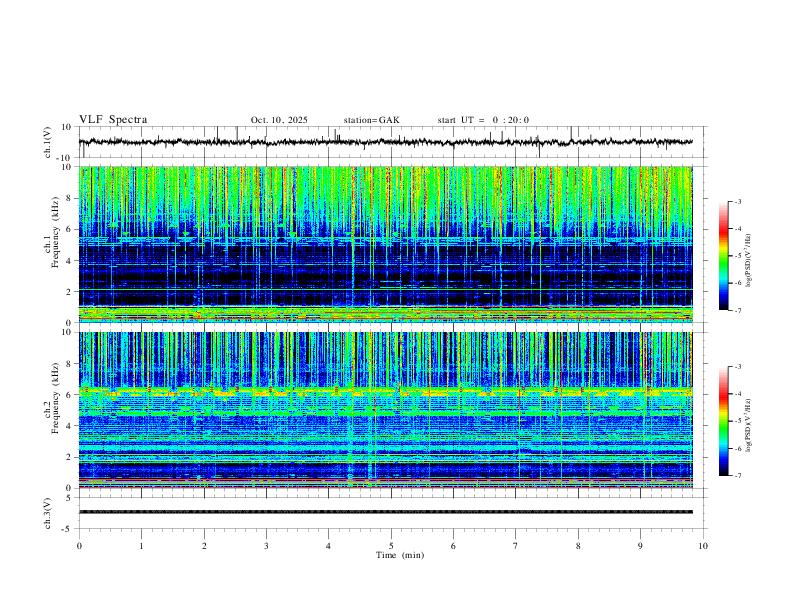Click the "Time (min)" axis title
Image resolution: width=792 pixels, height=612 pixels.
(x=400, y=555)
